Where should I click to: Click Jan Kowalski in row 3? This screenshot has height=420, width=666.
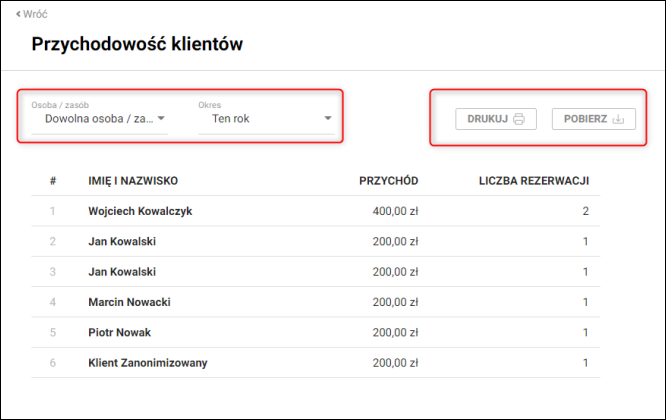(x=122, y=272)
